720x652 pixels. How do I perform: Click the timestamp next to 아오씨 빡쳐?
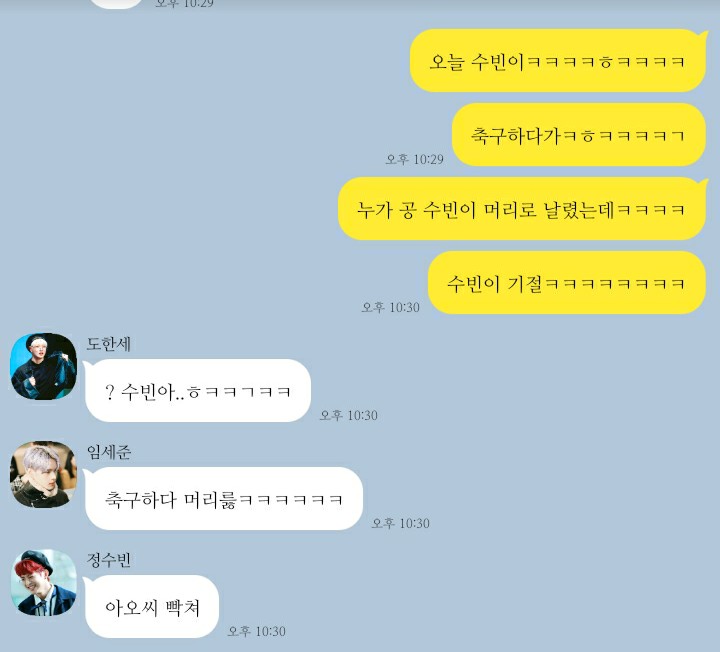[x=257, y=631]
